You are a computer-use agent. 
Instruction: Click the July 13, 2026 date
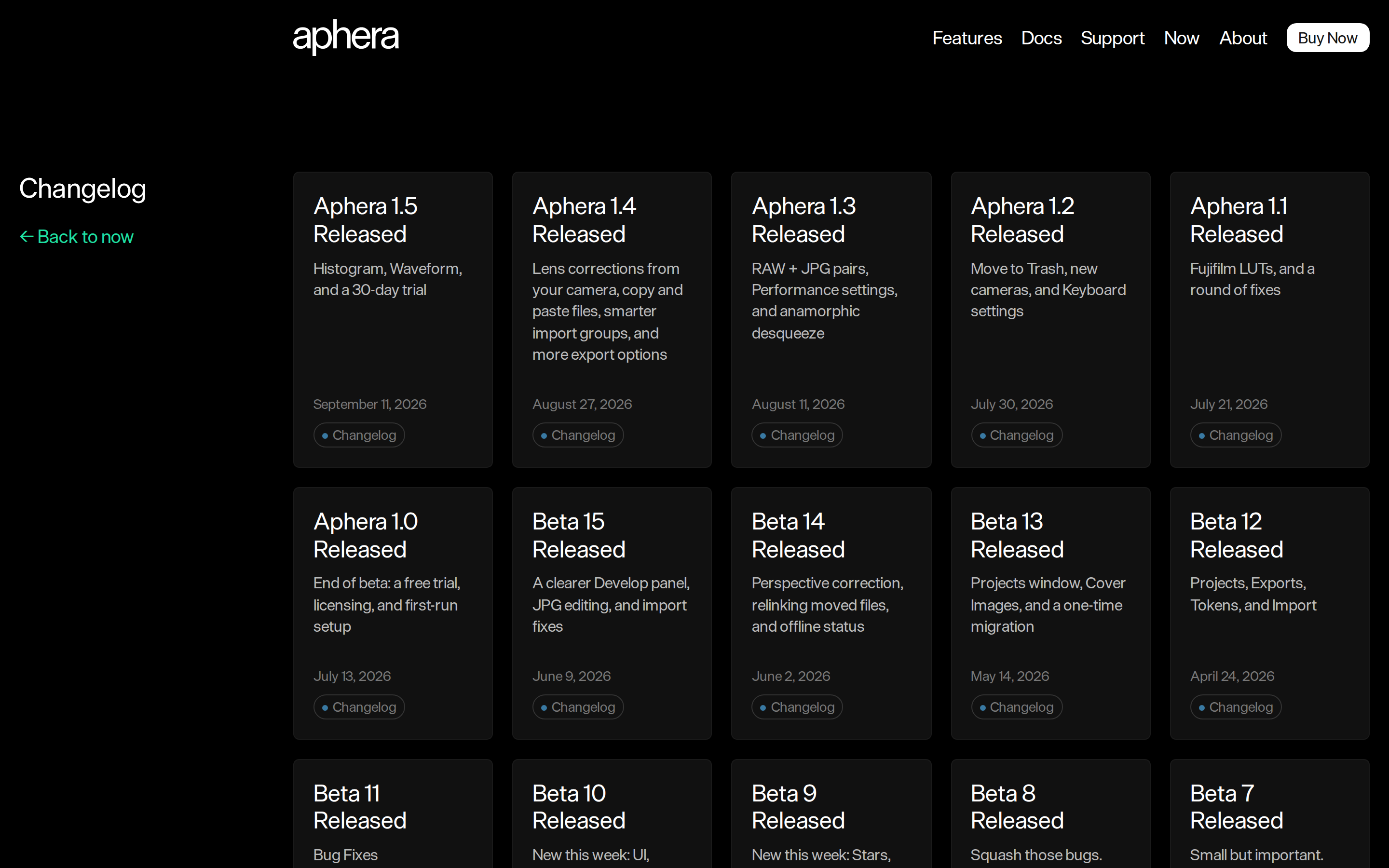pos(352,676)
